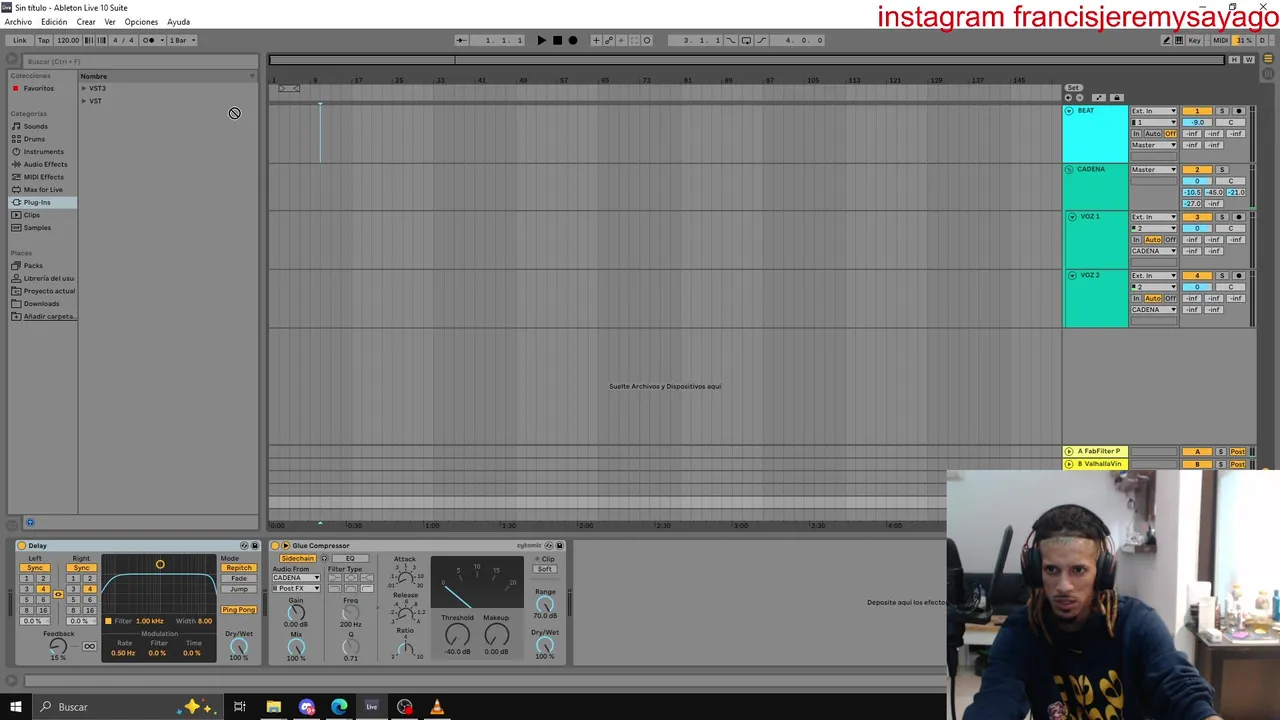
Task: Click the Delay stereo link icon
Action: 58,594
